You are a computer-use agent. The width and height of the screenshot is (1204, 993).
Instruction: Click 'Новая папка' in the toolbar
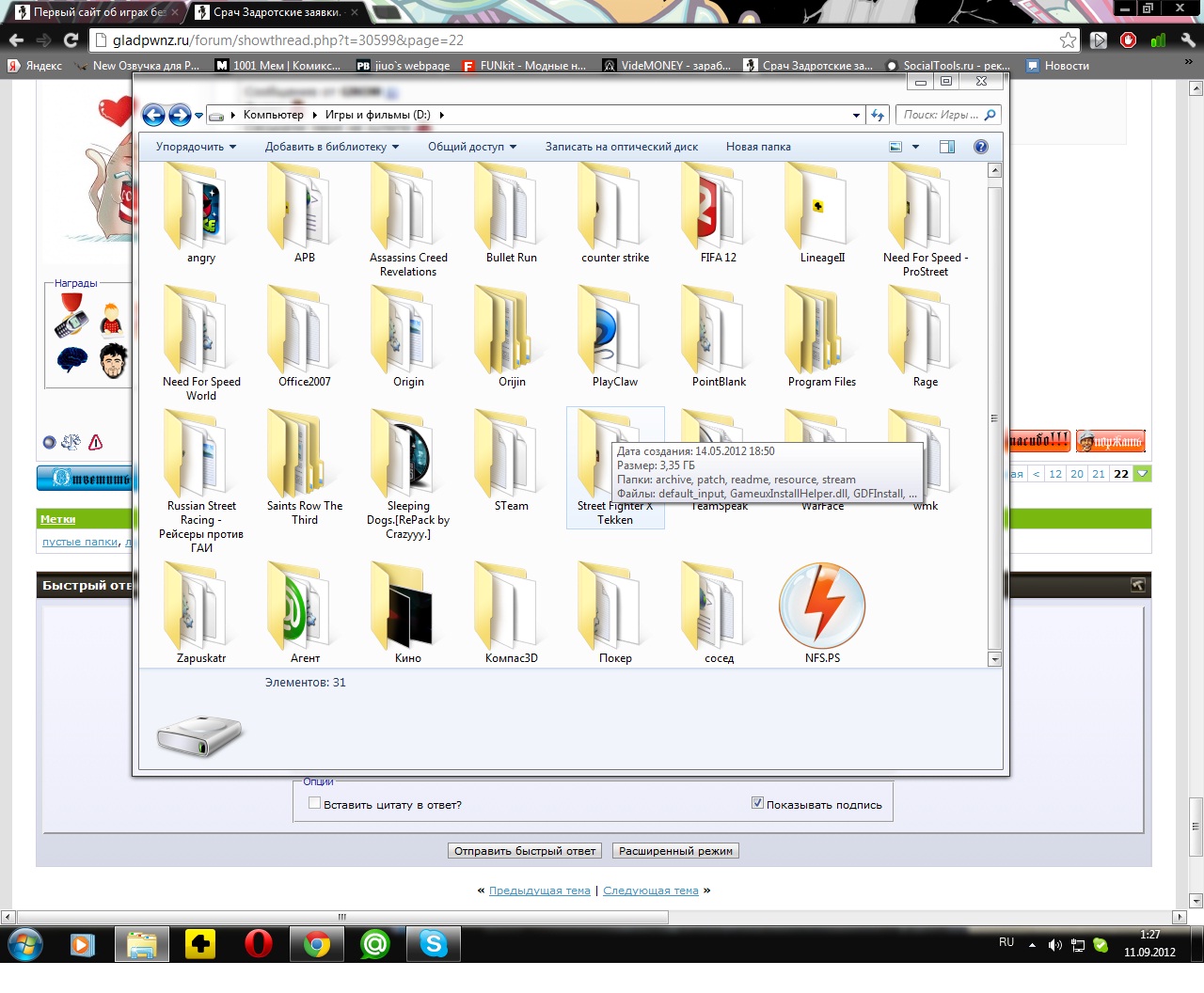point(758,147)
